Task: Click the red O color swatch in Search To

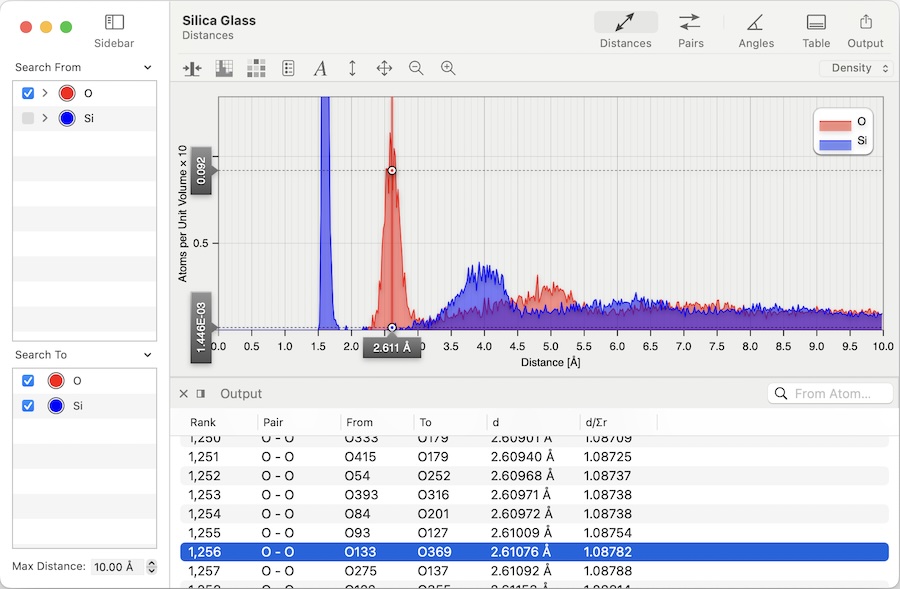Action: pyautogui.click(x=56, y=381)
